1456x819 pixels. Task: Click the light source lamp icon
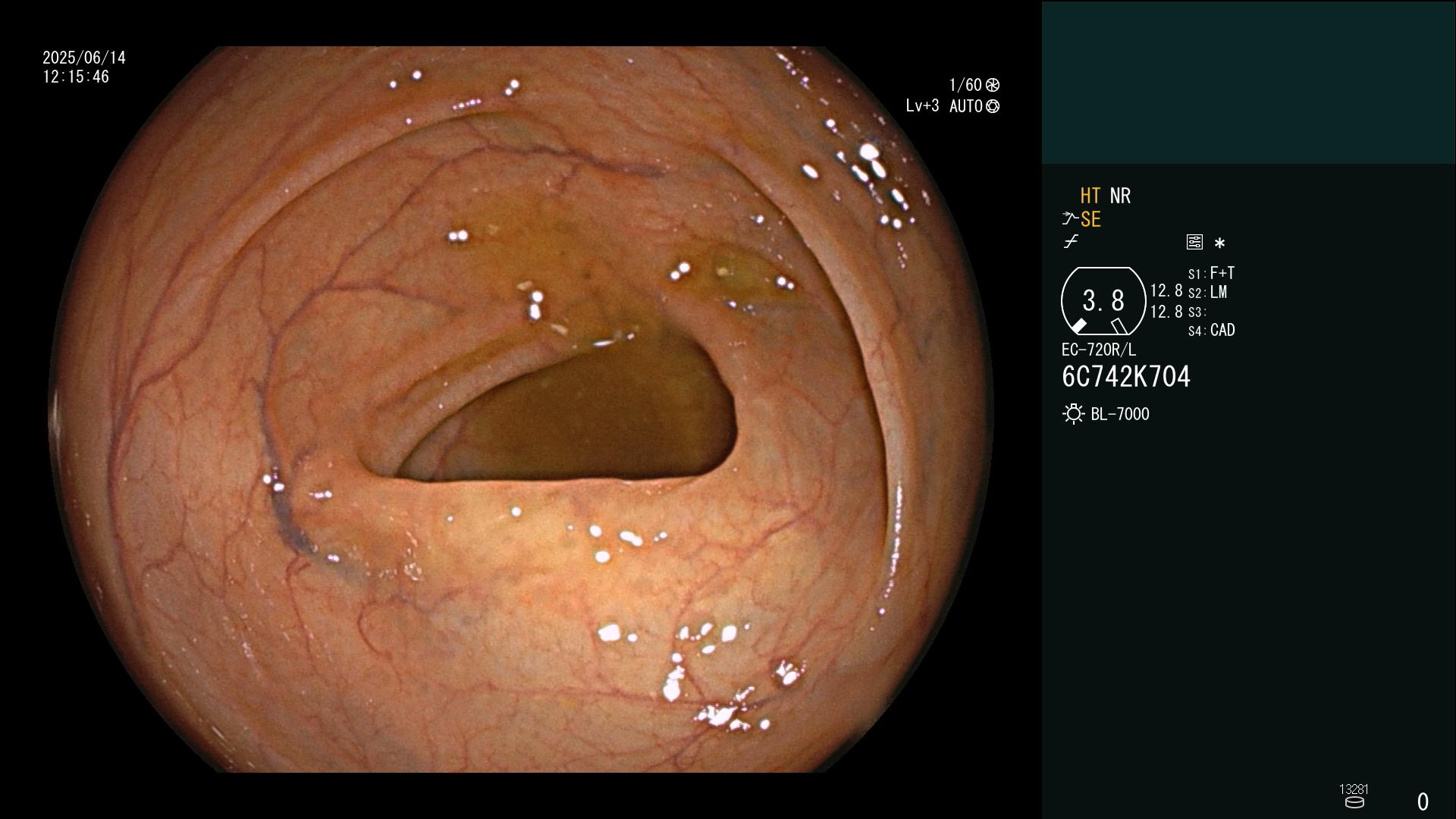[1073, 414]
